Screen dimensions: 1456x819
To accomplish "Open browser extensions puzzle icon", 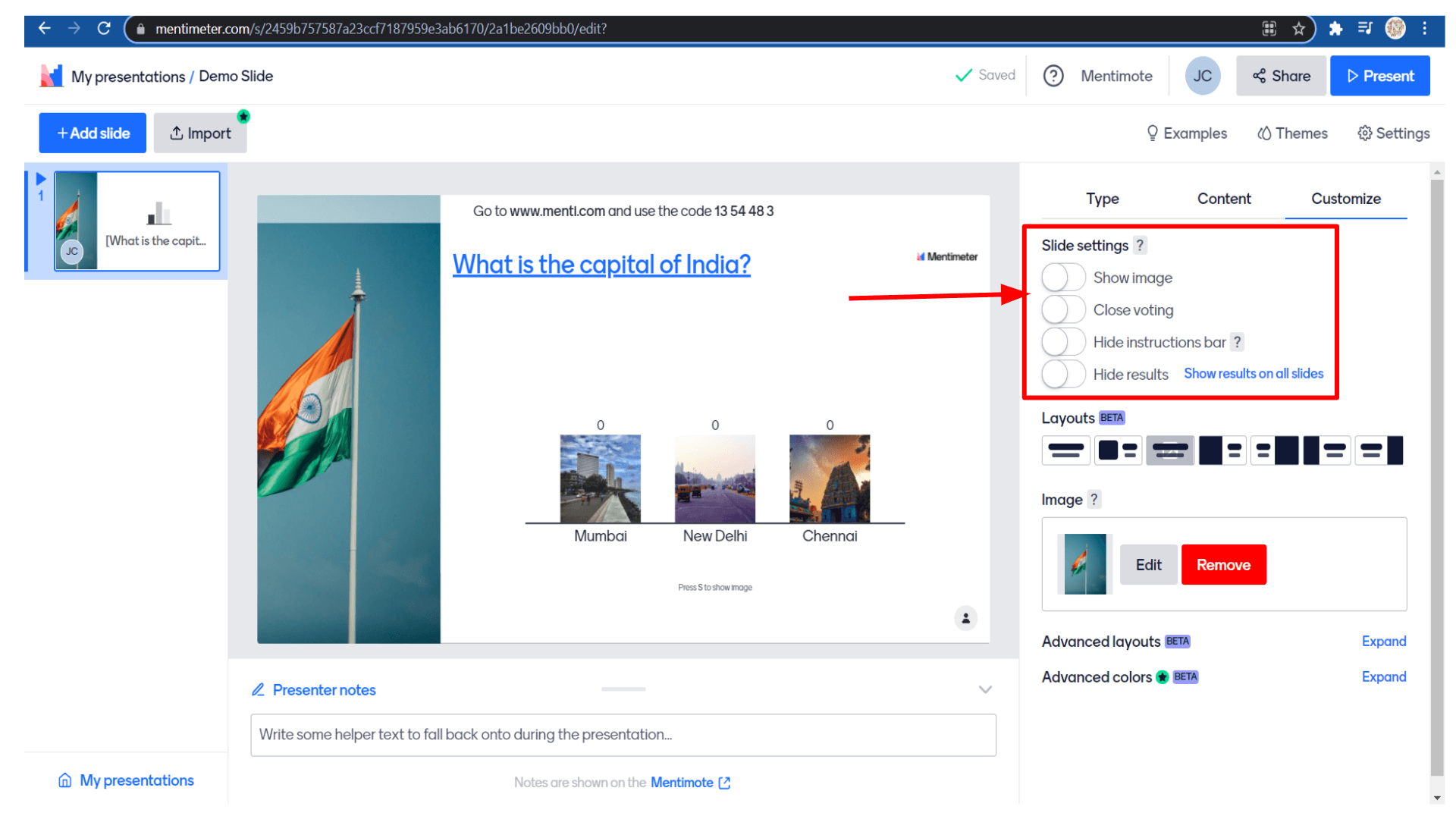I will [1335, 29].
